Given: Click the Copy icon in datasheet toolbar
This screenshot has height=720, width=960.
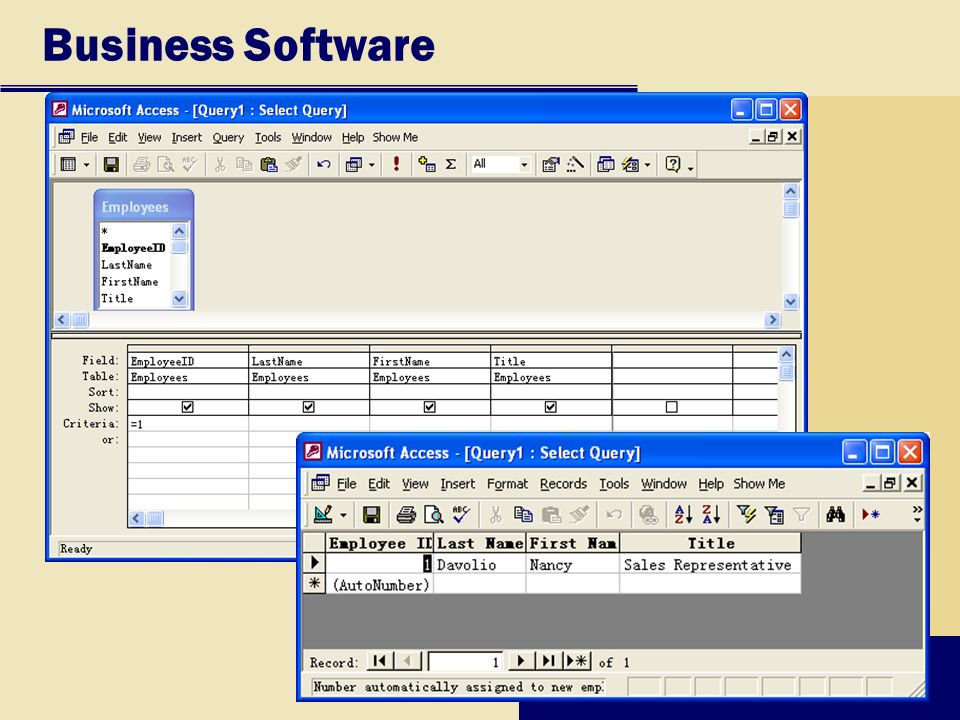Looking at the screenshot, I should (x=523, y=514).
